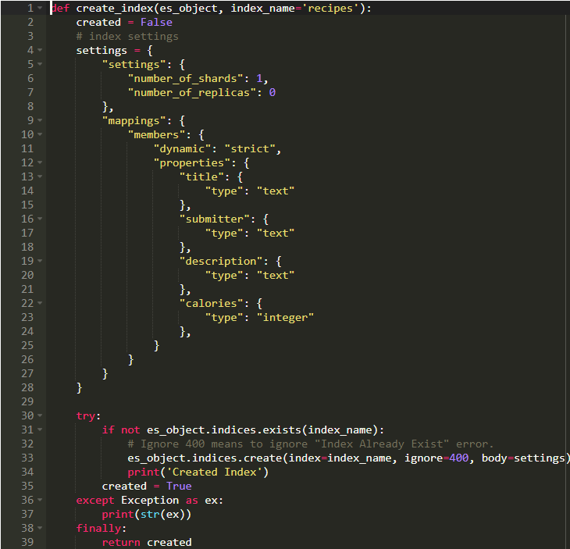Place cursor at return created statement
This screenshot has height=549, width=570.
point(147,542)
